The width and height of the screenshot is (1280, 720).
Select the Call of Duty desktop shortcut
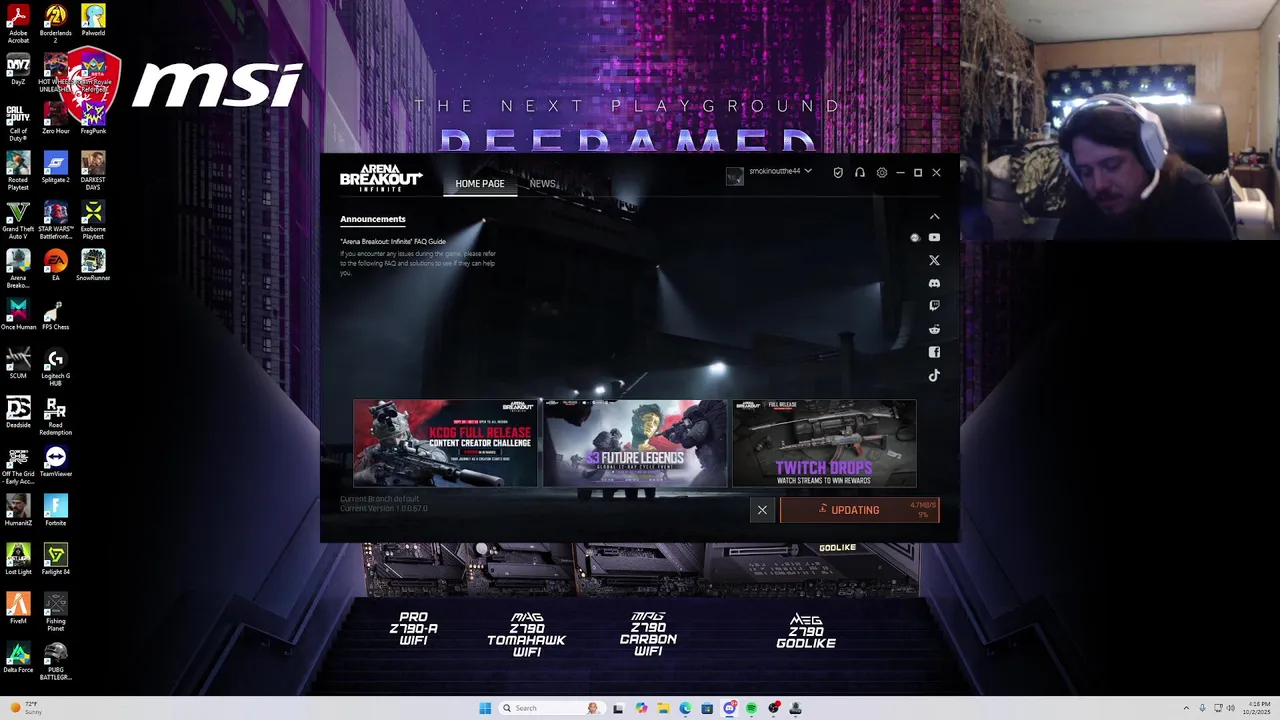point(18,122)
